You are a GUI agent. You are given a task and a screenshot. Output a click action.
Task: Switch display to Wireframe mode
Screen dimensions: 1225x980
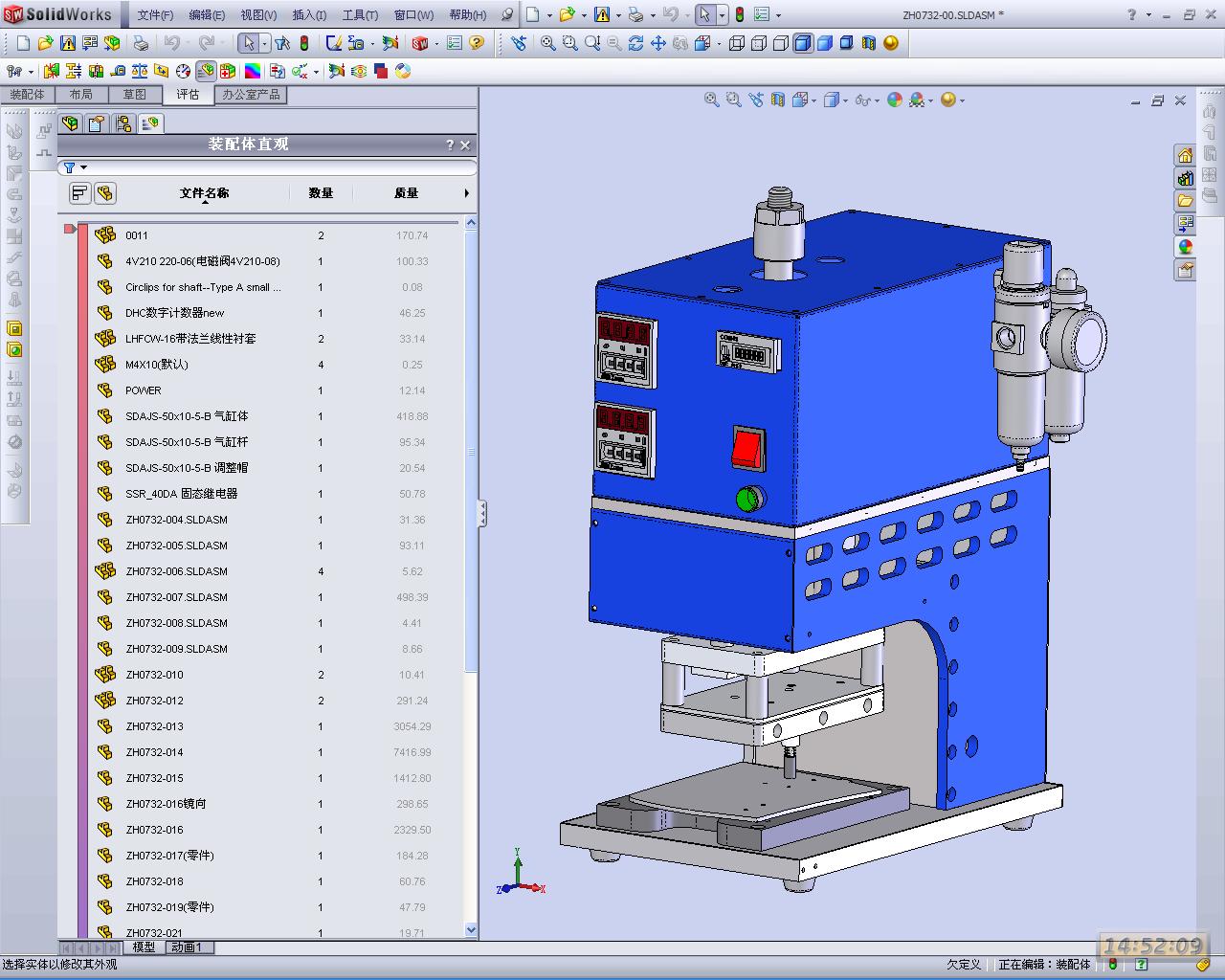(737, 43)
